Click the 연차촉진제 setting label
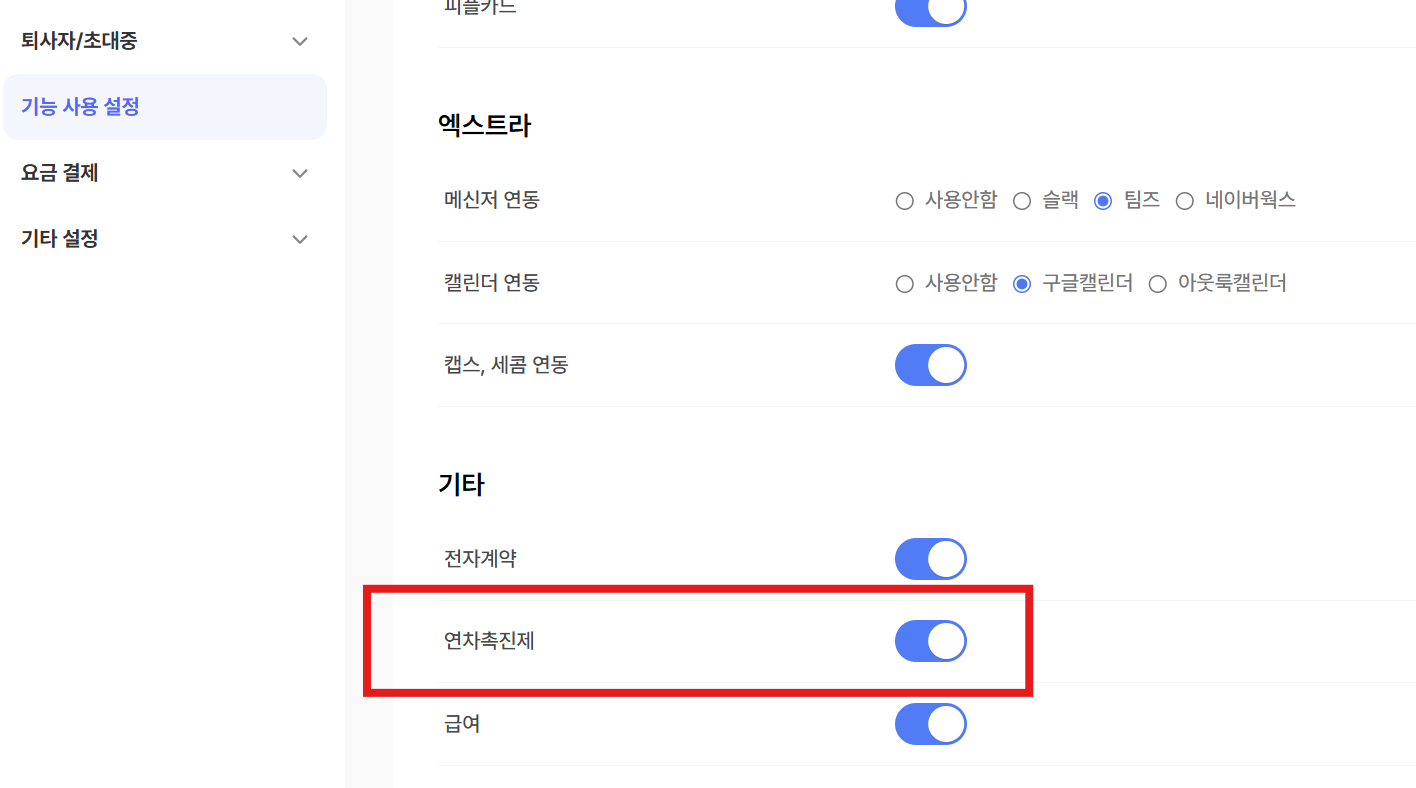This screenshot has height=788, width=1416. [489, 641]
